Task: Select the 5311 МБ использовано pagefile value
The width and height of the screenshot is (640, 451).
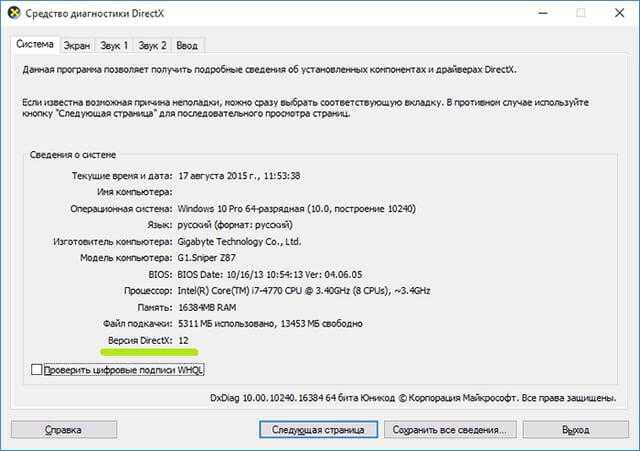Action: pos(270,324)
